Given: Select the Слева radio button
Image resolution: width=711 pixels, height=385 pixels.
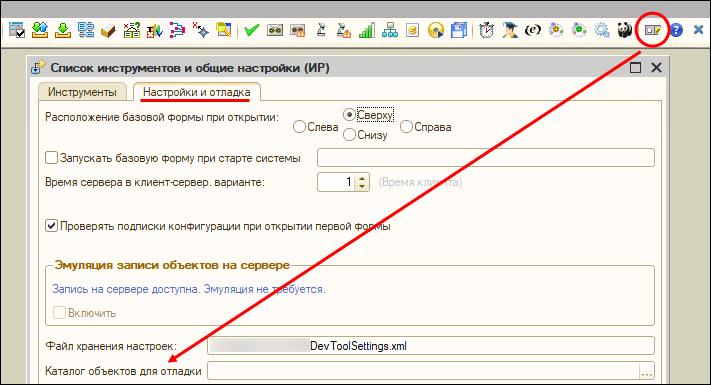Looking at the screenshot, I should 299,127.
